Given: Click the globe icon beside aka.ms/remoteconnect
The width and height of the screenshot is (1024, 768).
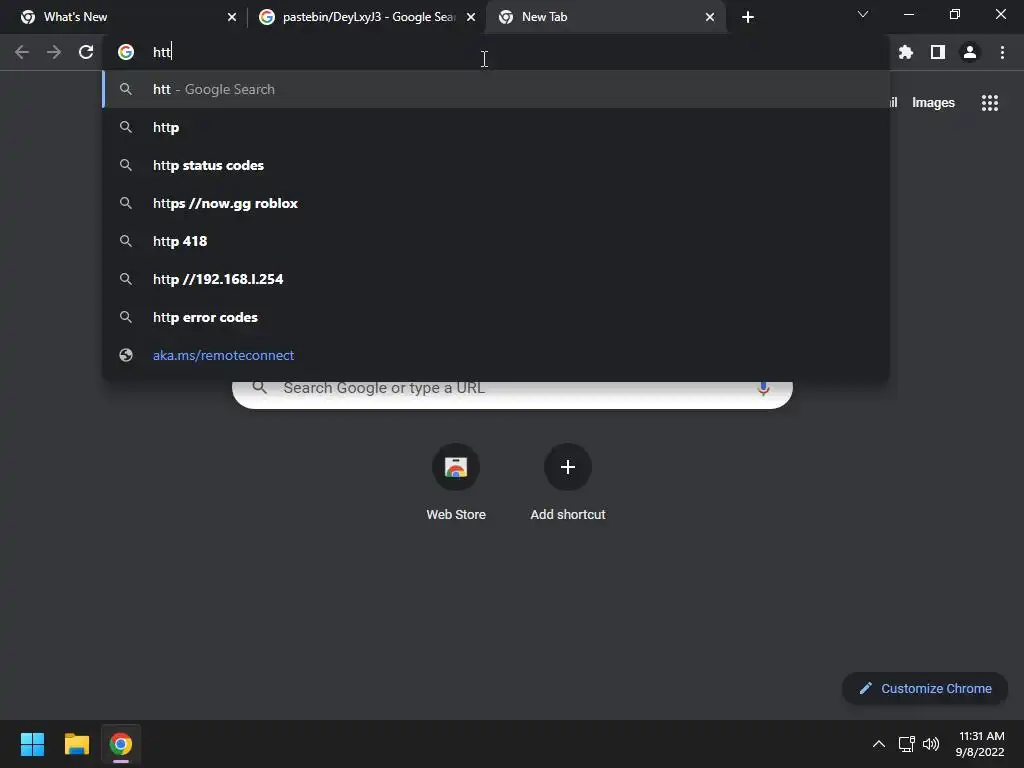Looking at the screenshot, I should pyautogui.click(x=126, y=355).
